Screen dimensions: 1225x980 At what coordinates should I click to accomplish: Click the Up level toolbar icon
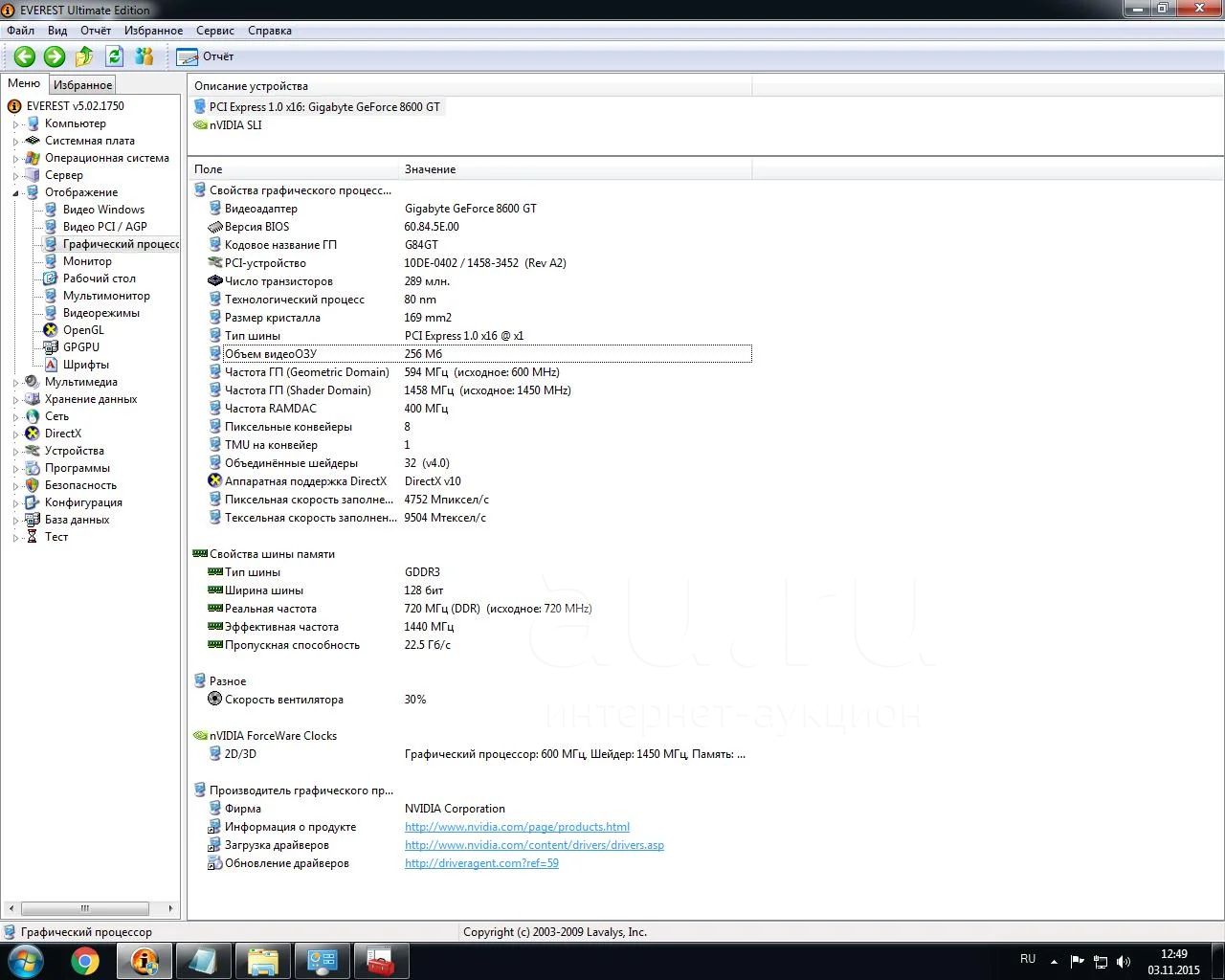tap(84, 56)
